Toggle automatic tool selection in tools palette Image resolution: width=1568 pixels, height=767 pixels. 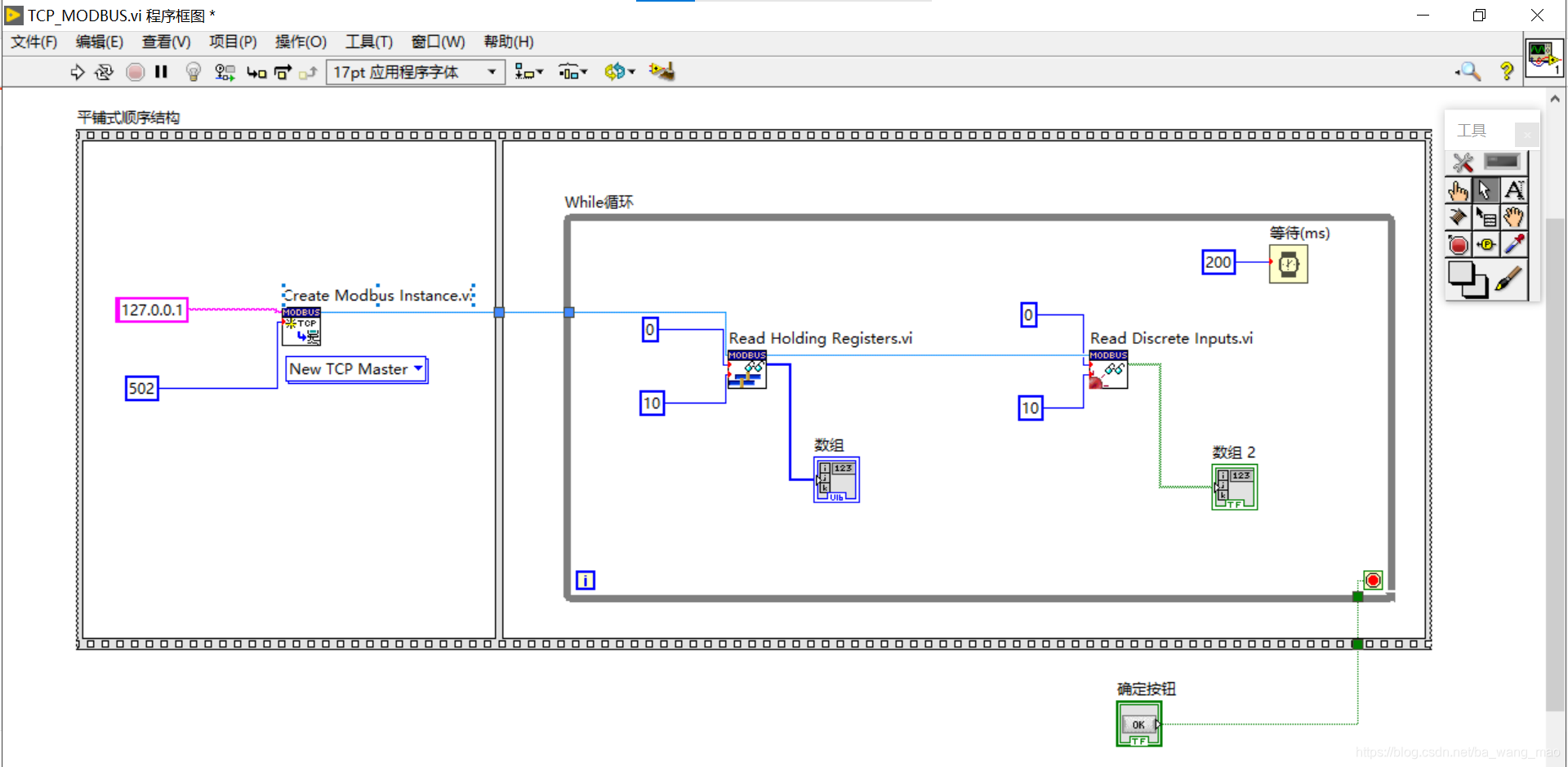1462,163
